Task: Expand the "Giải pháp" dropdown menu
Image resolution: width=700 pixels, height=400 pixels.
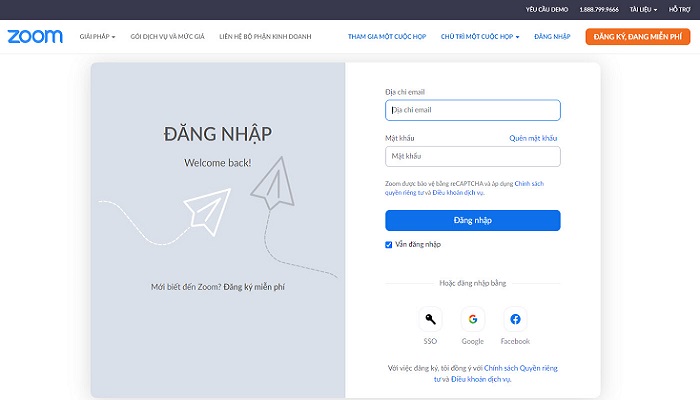Action: pos(97,37)
